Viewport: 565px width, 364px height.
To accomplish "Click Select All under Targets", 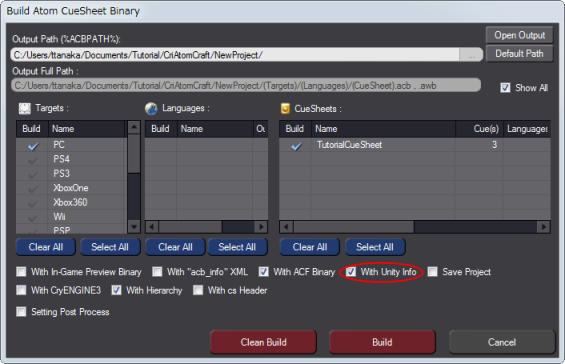I will [110, 247].
